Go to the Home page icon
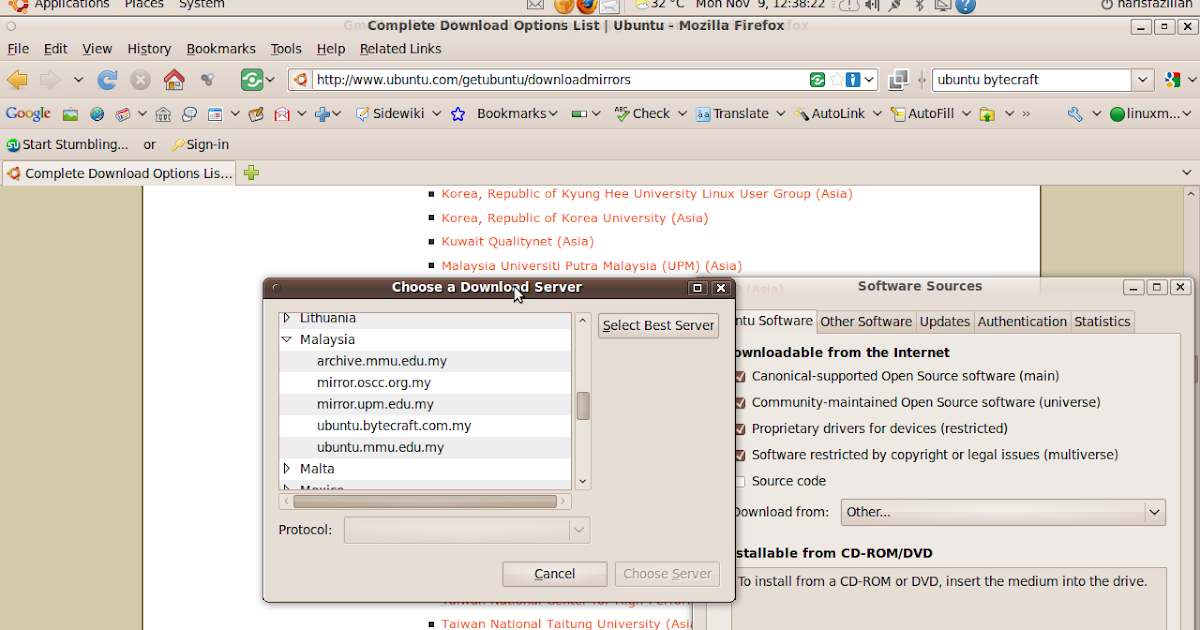The height and width of the screenshot is (630, 1200). tap(174, 79)
